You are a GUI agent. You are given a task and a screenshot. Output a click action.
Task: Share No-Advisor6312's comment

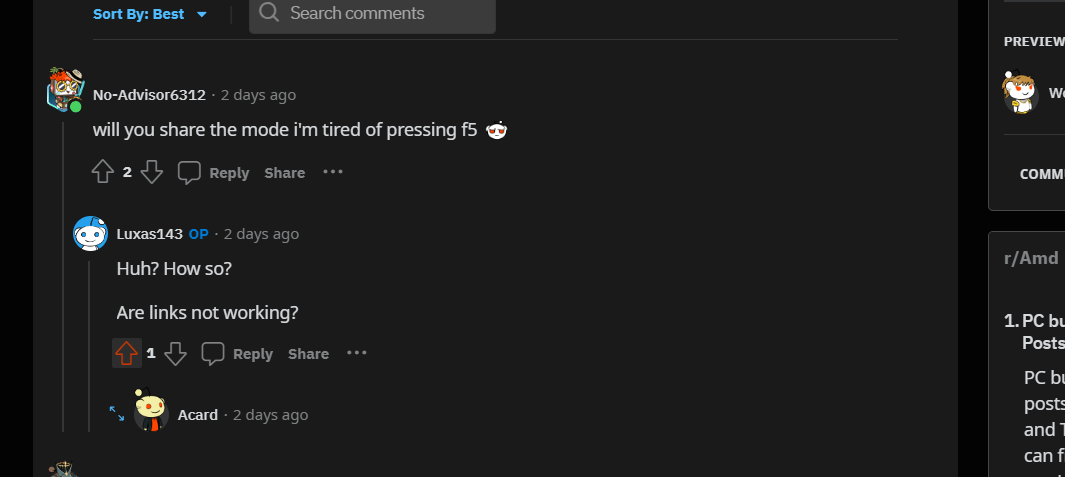pos(285,173)
